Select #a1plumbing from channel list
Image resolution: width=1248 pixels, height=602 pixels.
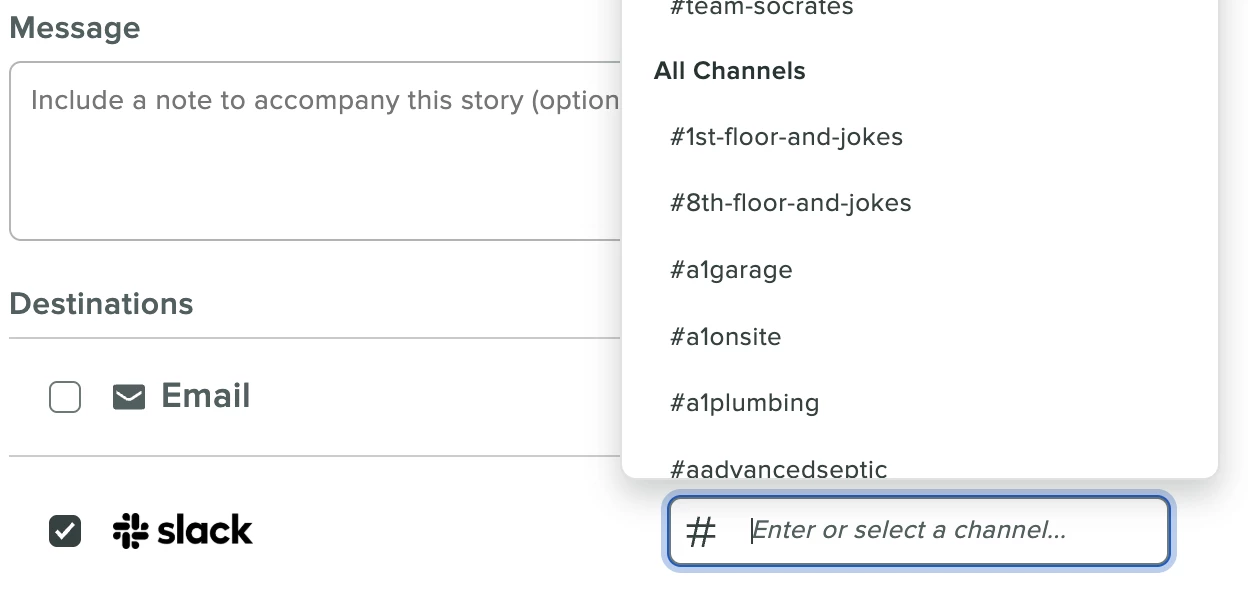[744, 403]
